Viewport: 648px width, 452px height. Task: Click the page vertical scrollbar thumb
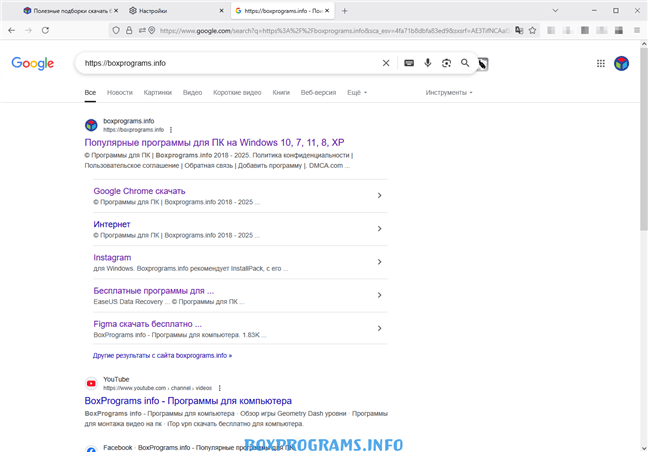(644, 138)
